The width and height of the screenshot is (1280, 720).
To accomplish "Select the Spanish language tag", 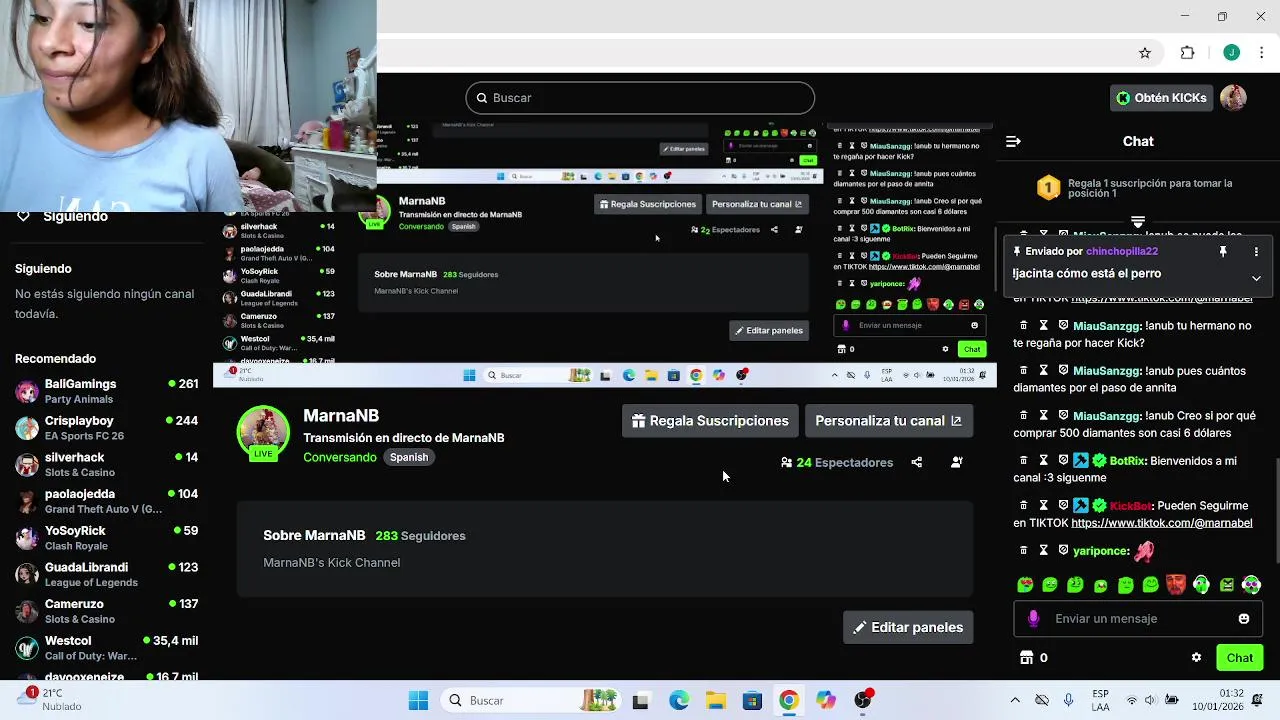I will 409,457.
